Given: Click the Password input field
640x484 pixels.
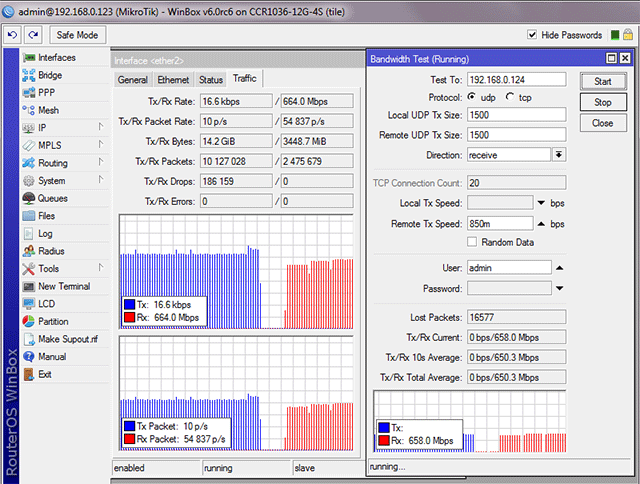Looking at the screenshot, I should 509,289.
